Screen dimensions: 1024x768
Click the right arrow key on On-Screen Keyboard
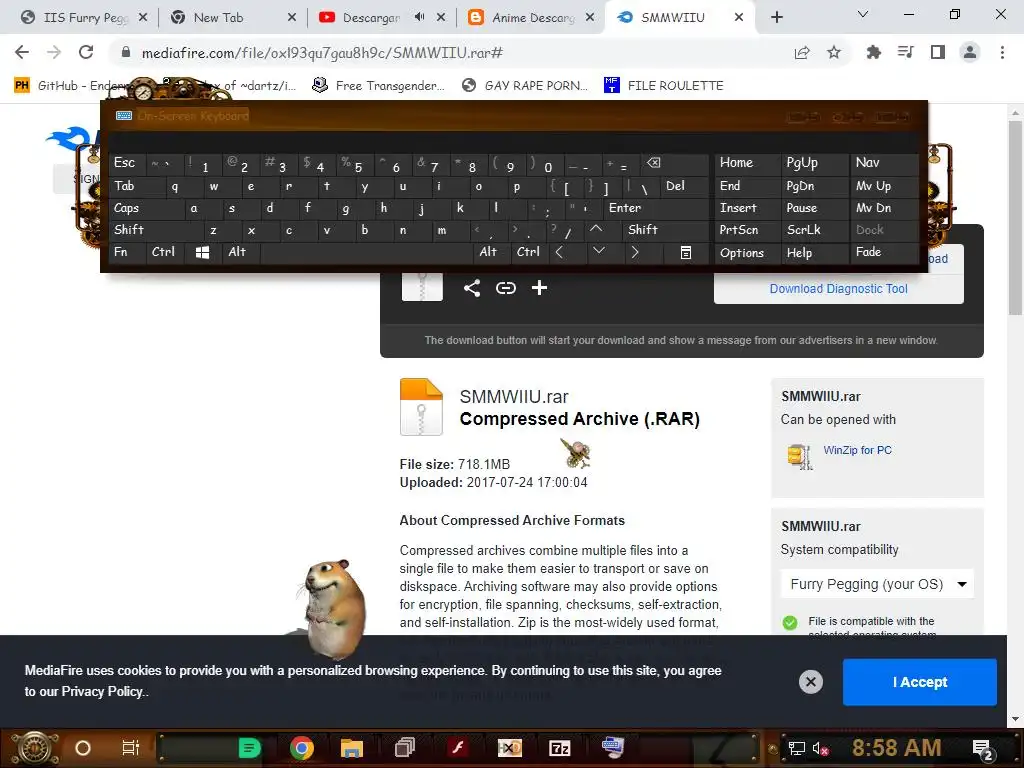(635, 252)
